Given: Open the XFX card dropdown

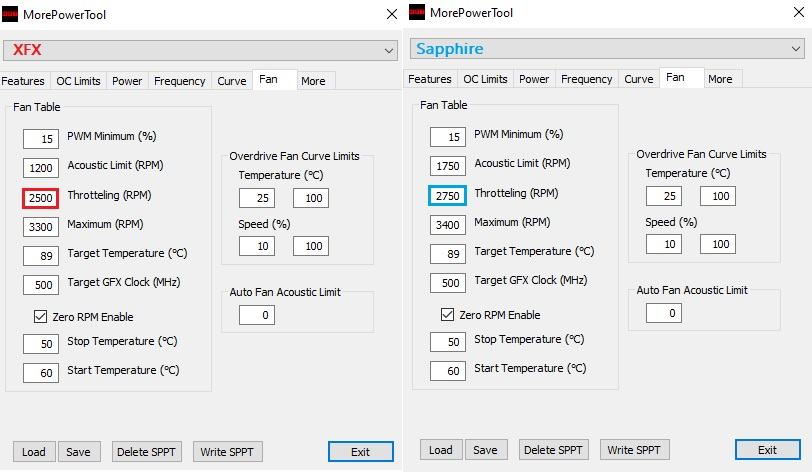Looking at the screenshot, I should [200, 50].
